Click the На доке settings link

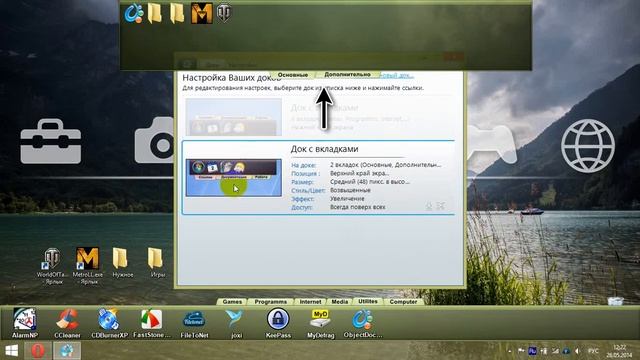pos(303,165)
